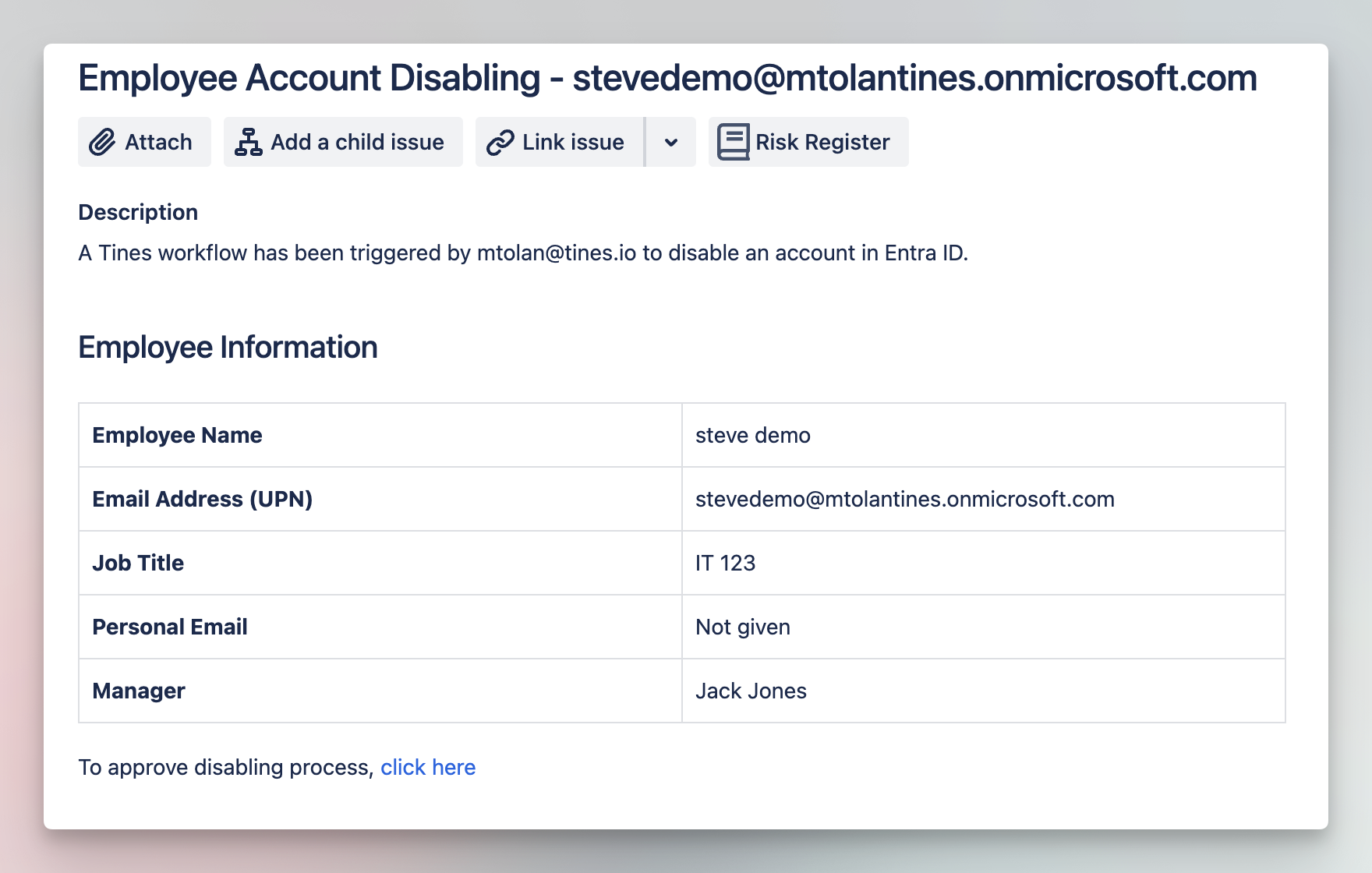Click the 'Email Address (UPN)' cell
This screenshot has height=873, width=1372.
coord(380,499)
